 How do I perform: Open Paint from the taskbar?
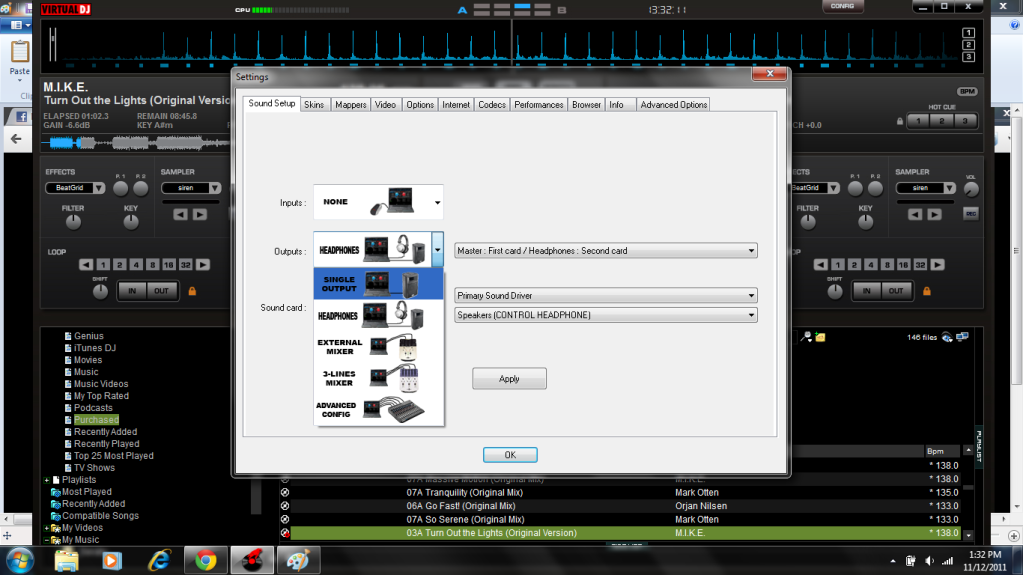(298, 561)
